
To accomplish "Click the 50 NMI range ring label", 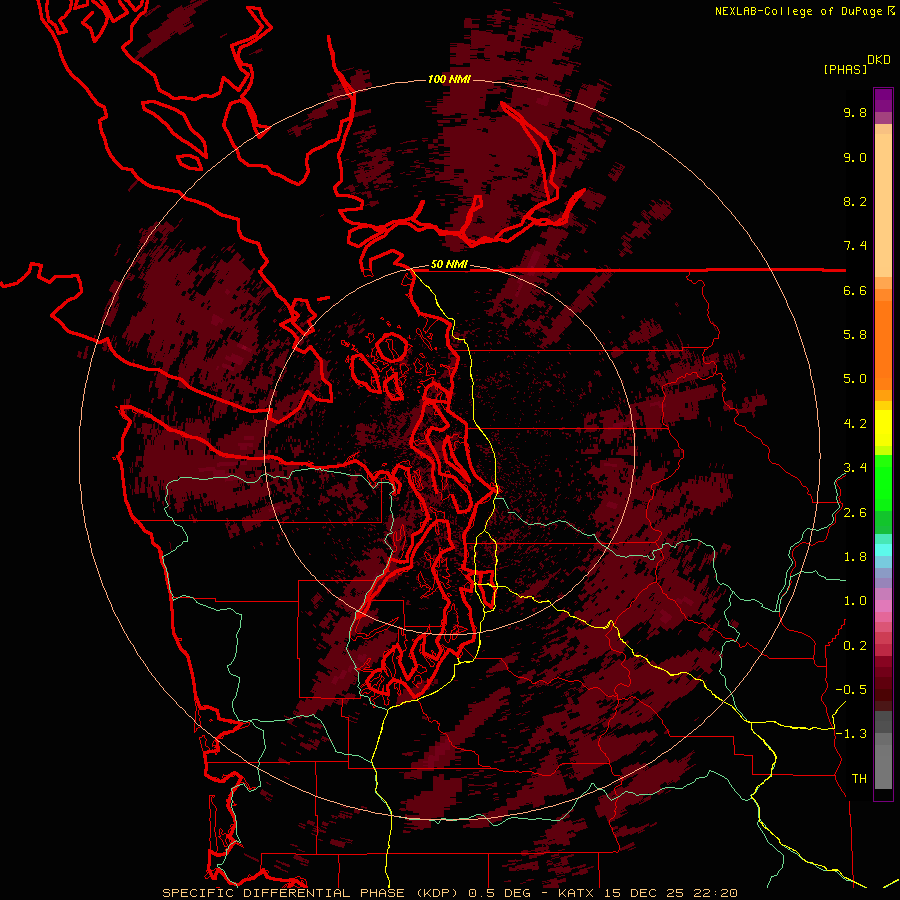I will (449, 265).
